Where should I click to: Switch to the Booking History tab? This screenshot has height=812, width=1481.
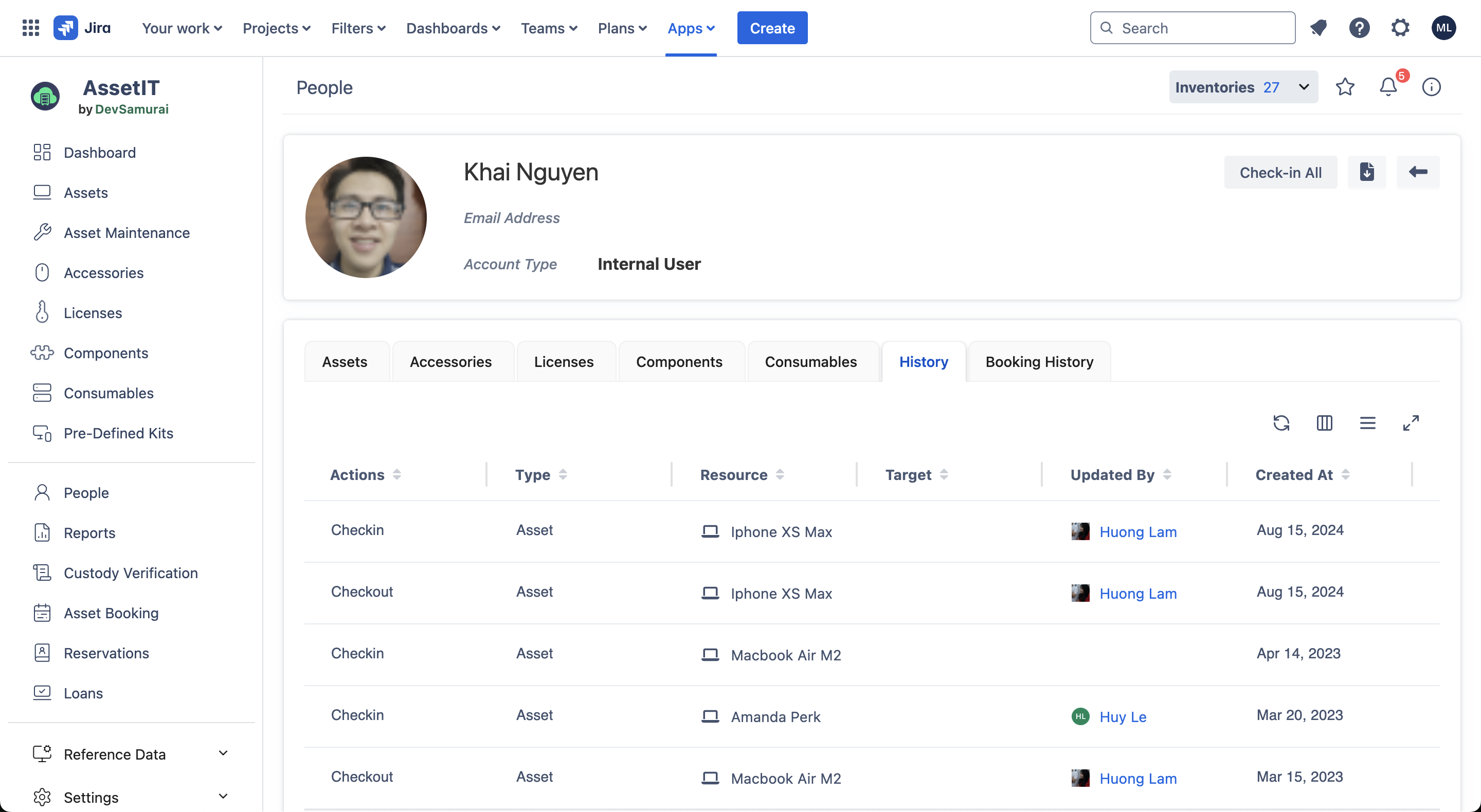(1039, 361)
